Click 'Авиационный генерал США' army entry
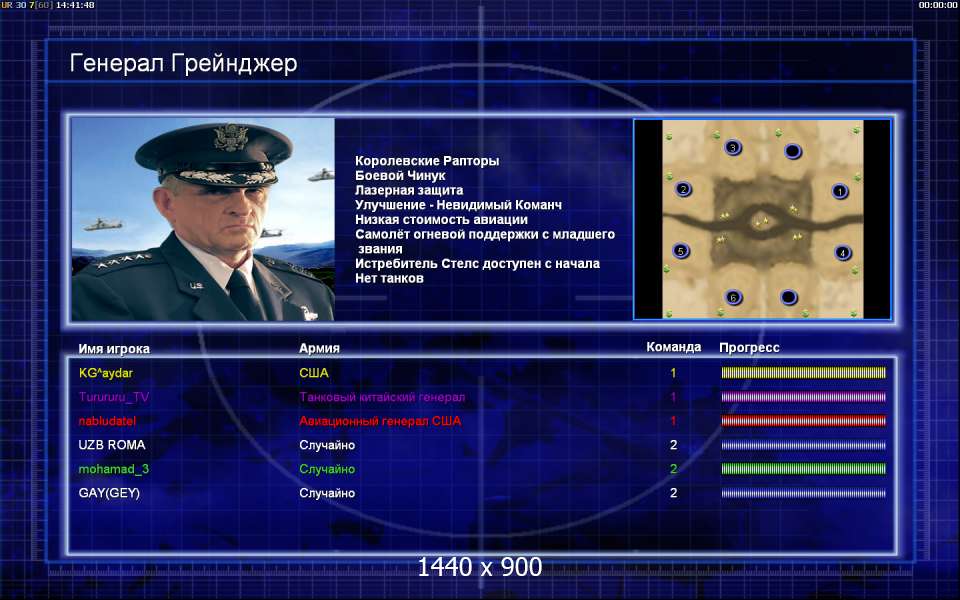 (x=380, y=421)
